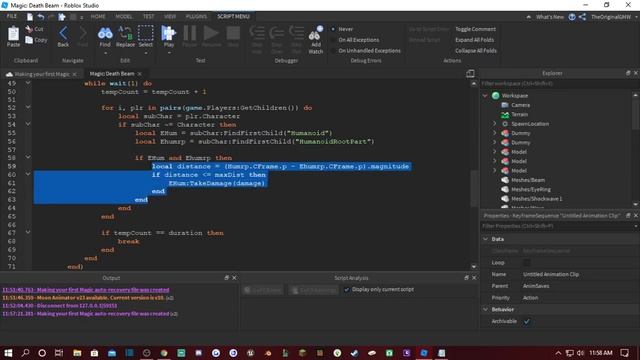Open the dropdown arrow under Play
This screenshot has width=640, height=360.
pyautogui.click(x=169, y=53)
